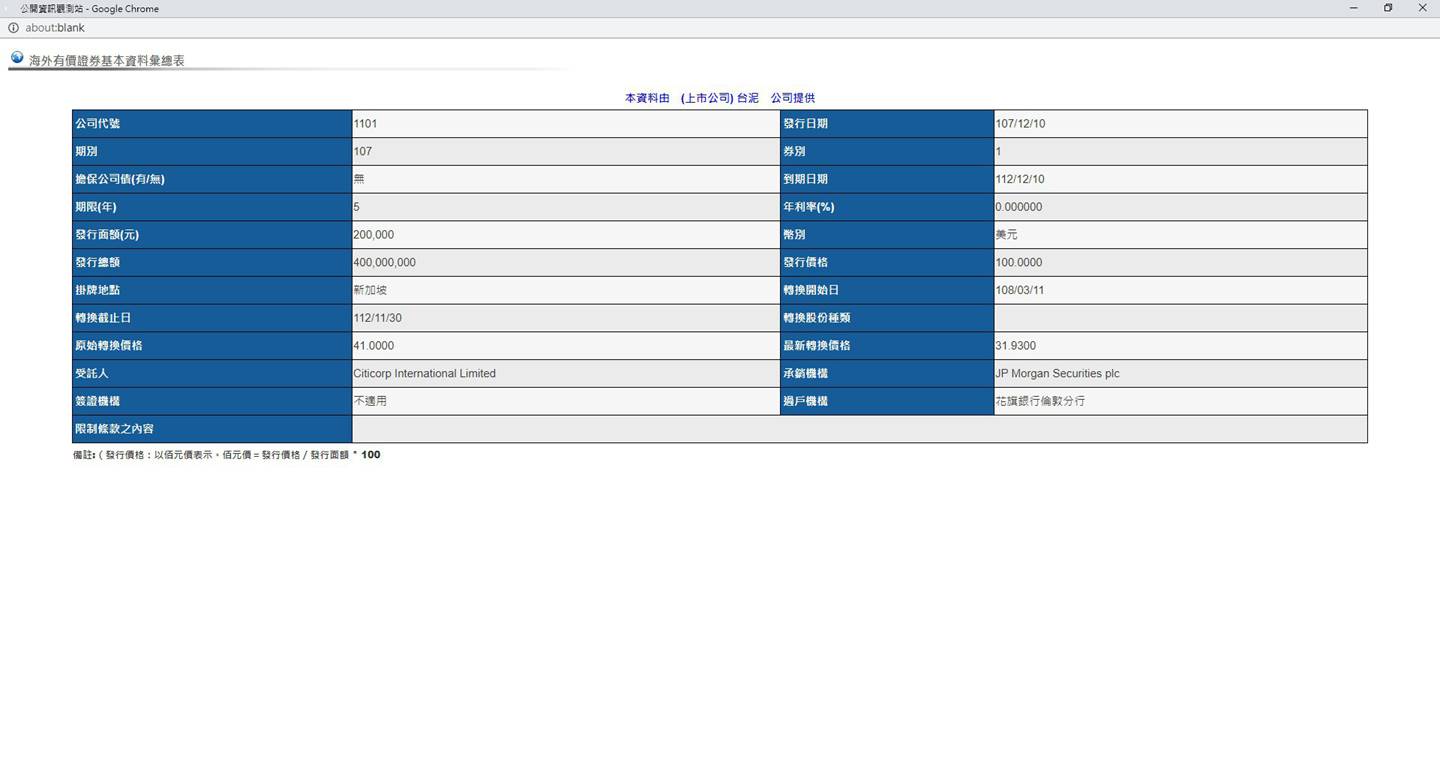Viewport: 1440px width, 780px height.
Task: Click the 到期日期 value 112/12/10
Action: pos(1020,179)
